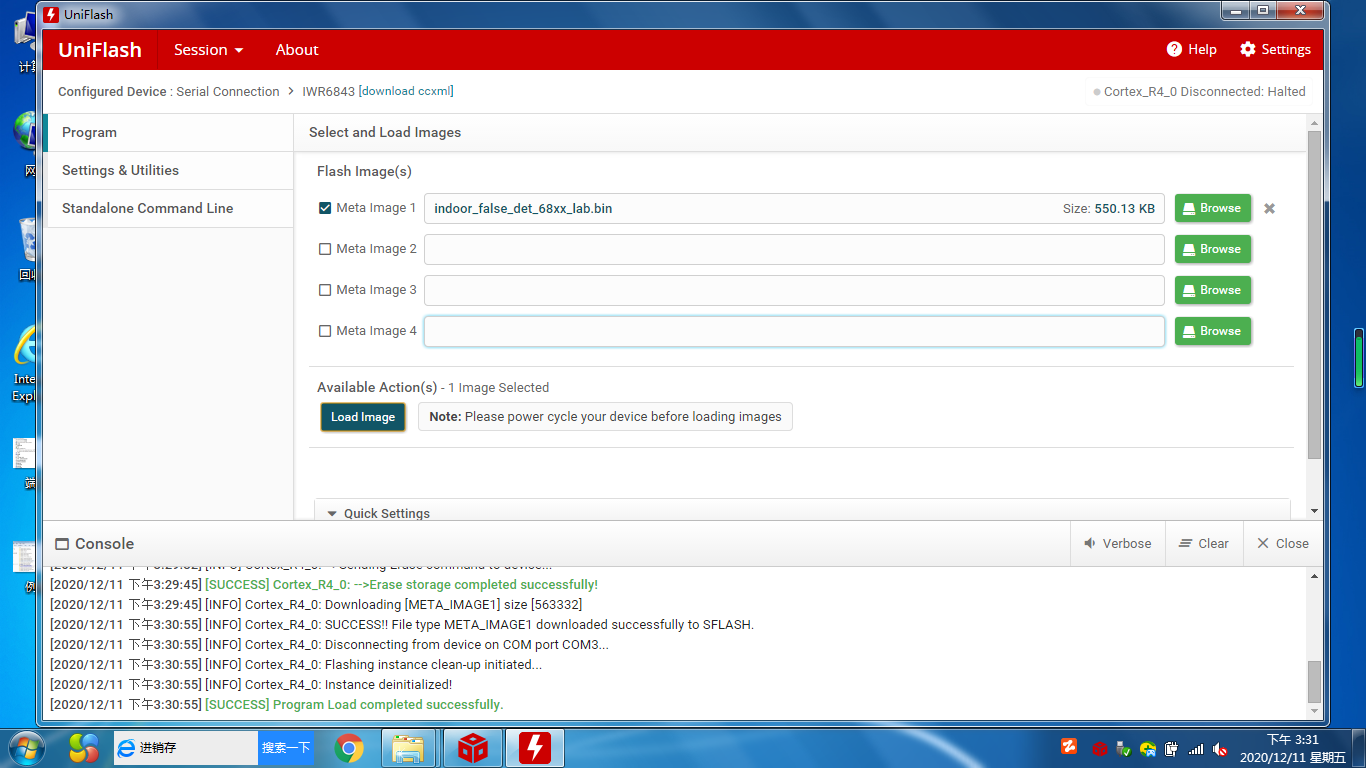Clear the console log
Viewport: 1366px width, 768px height.
[1204, 543]
